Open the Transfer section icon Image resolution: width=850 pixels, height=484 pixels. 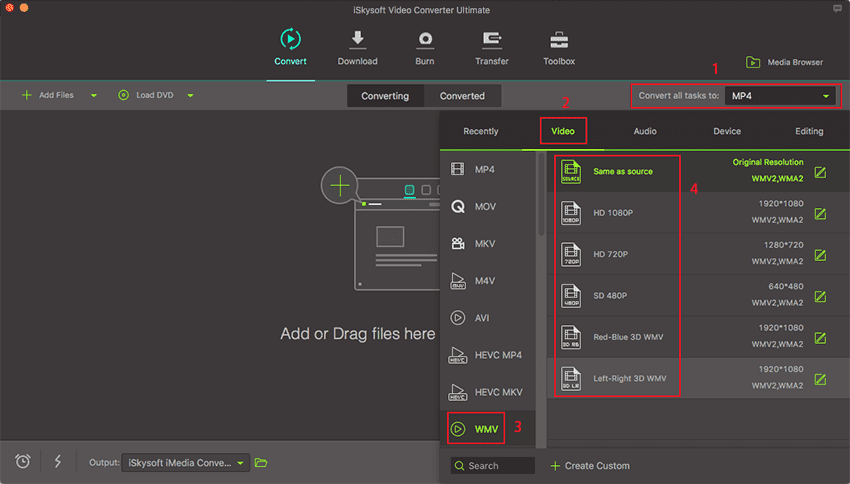pos(492,40)
